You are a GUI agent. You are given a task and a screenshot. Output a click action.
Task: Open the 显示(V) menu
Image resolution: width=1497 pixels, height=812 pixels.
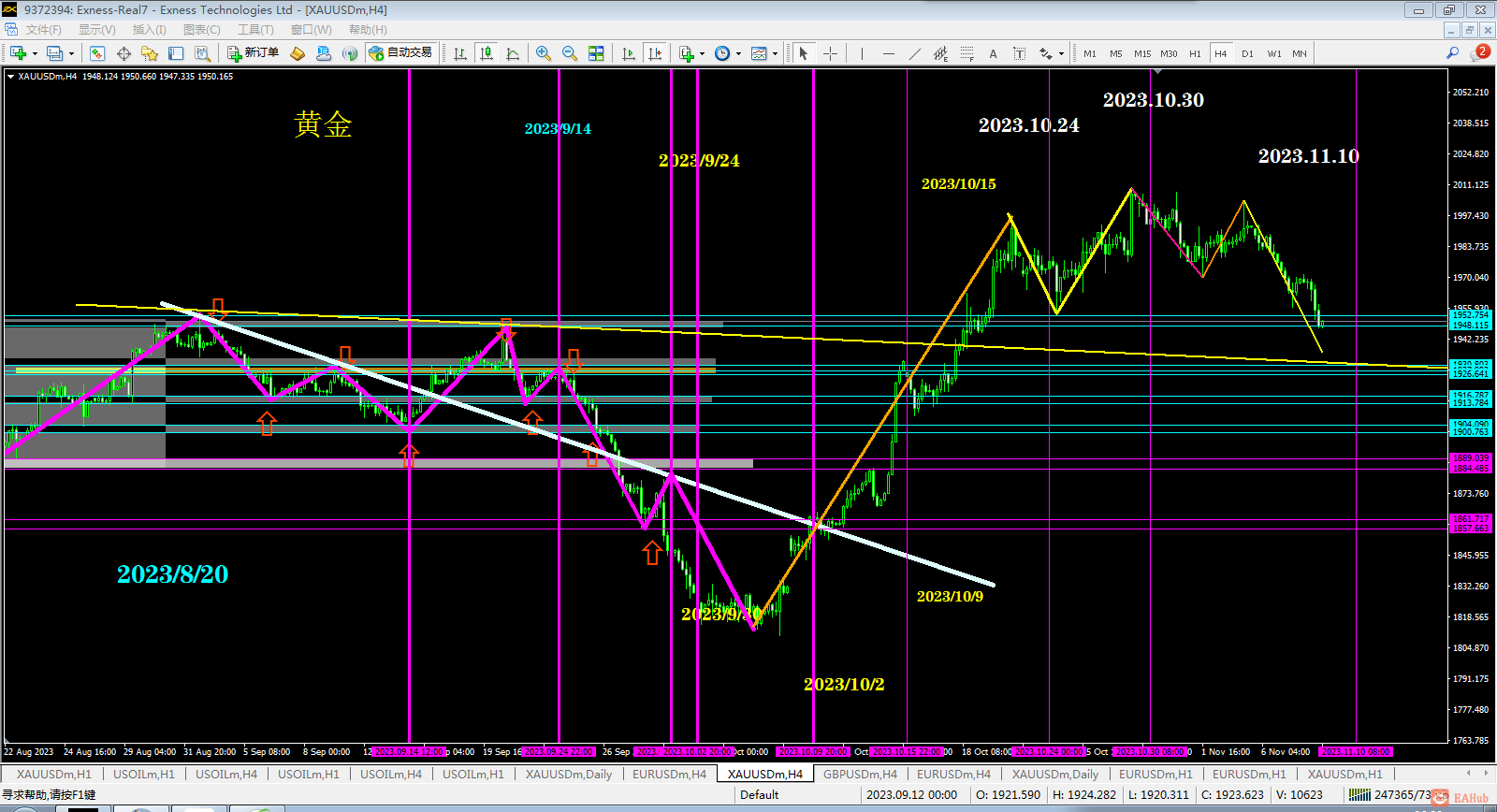[96, 30]
